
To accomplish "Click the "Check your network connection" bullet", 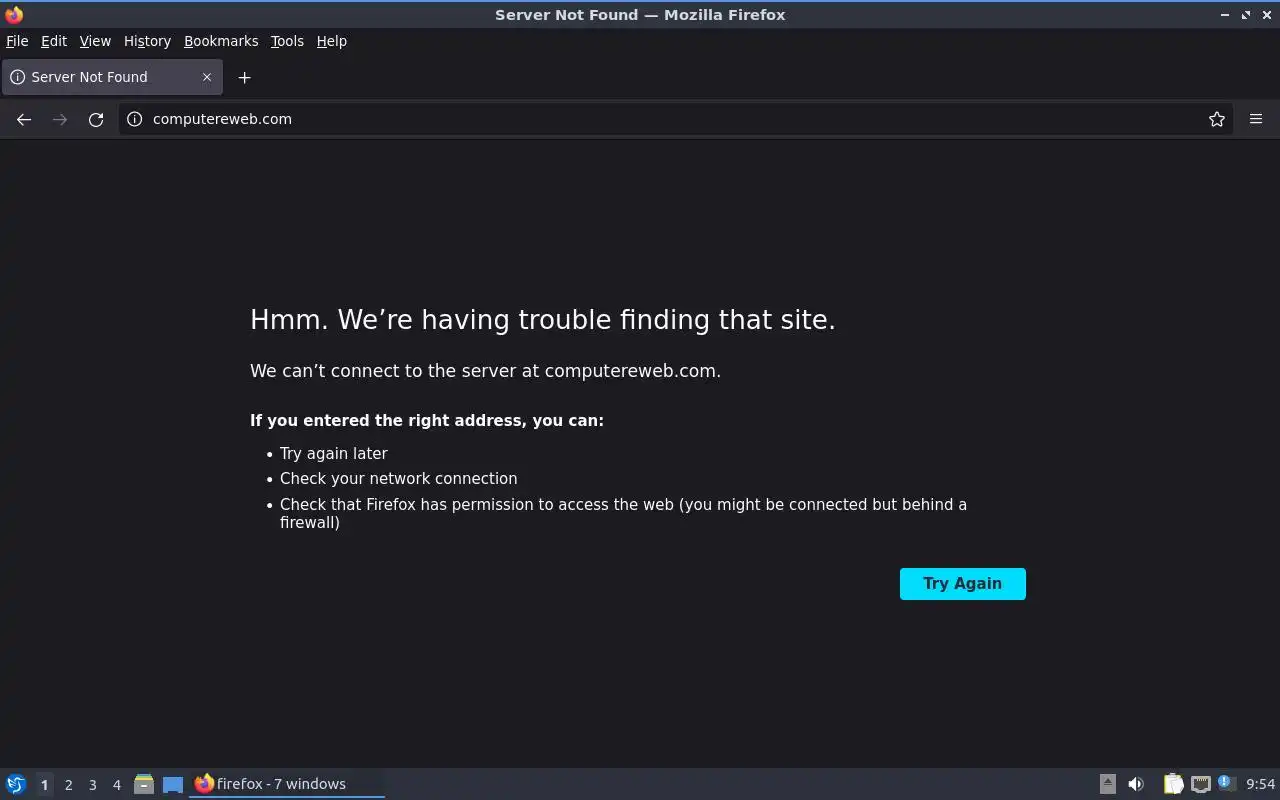I will (x=399, y=478).
